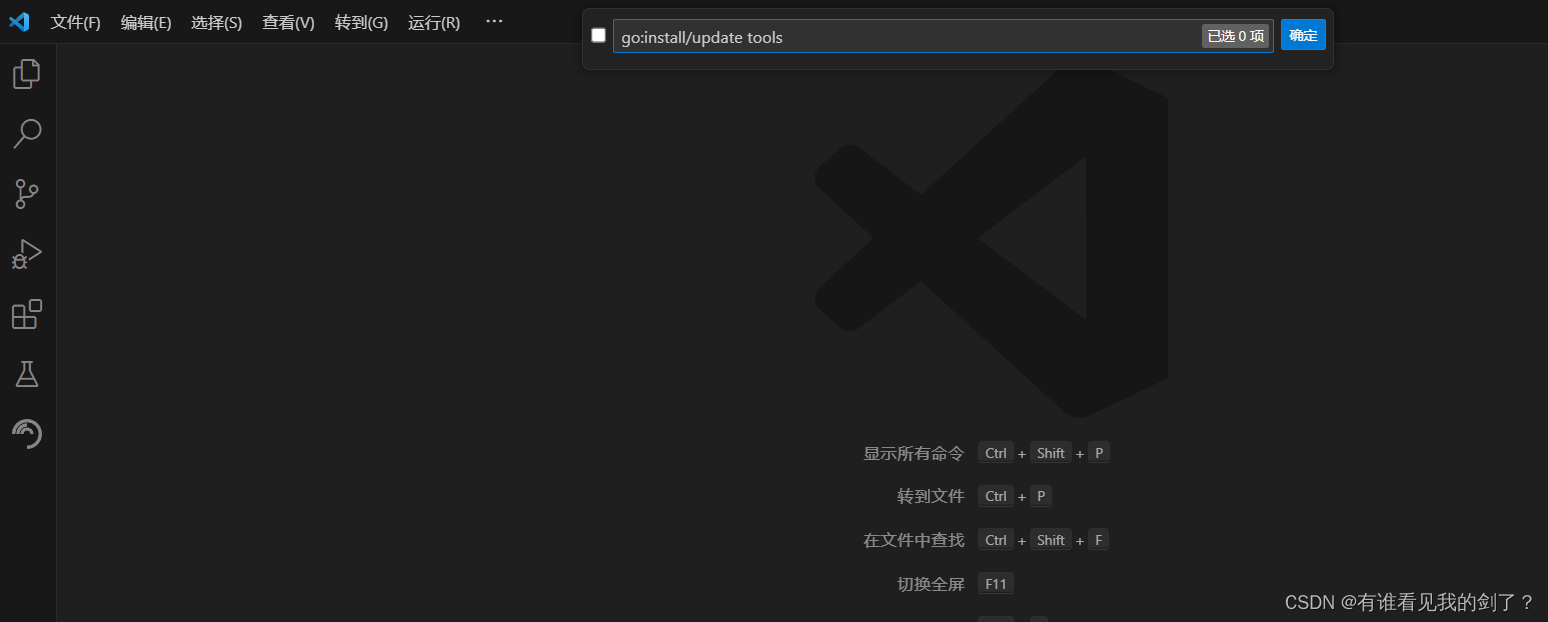Screen dimensions: 1548x622
Task: Open the Extensions view icon
Action: pyautogui.click(x=27, y=314)
